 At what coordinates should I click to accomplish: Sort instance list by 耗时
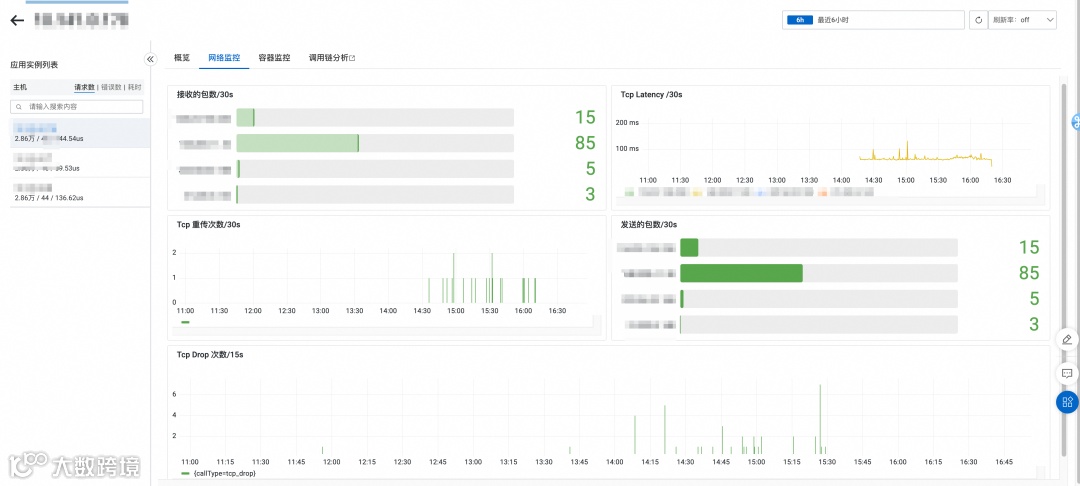pos(135,87)
